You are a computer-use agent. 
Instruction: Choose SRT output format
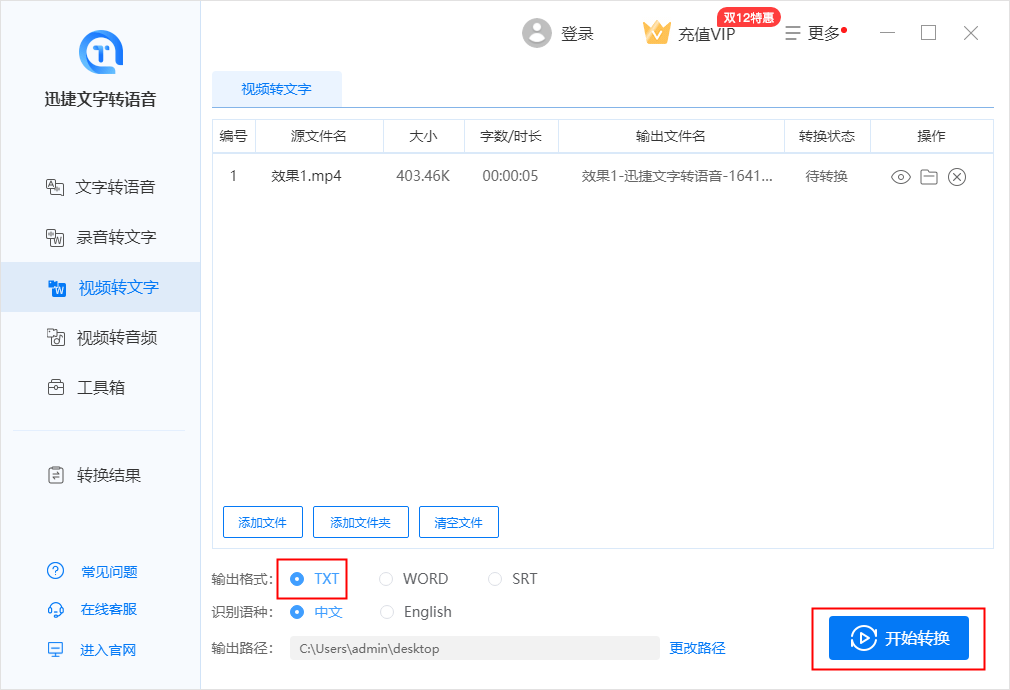495,579
